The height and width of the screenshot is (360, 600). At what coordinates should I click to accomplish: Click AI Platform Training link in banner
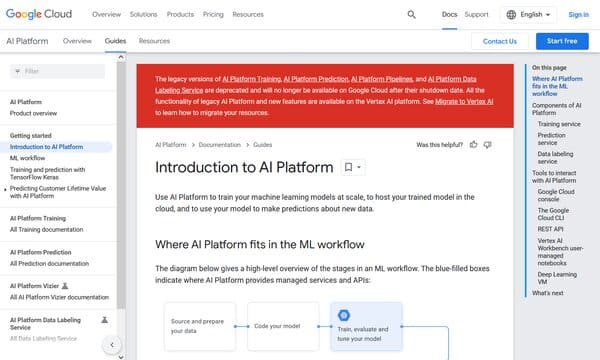(x=251, y=79)
